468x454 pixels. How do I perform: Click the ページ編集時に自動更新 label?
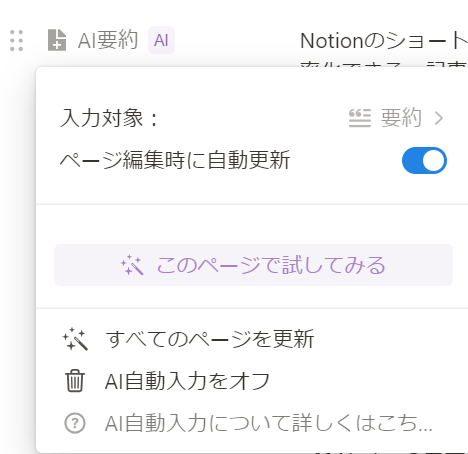[x=175, y=160]
